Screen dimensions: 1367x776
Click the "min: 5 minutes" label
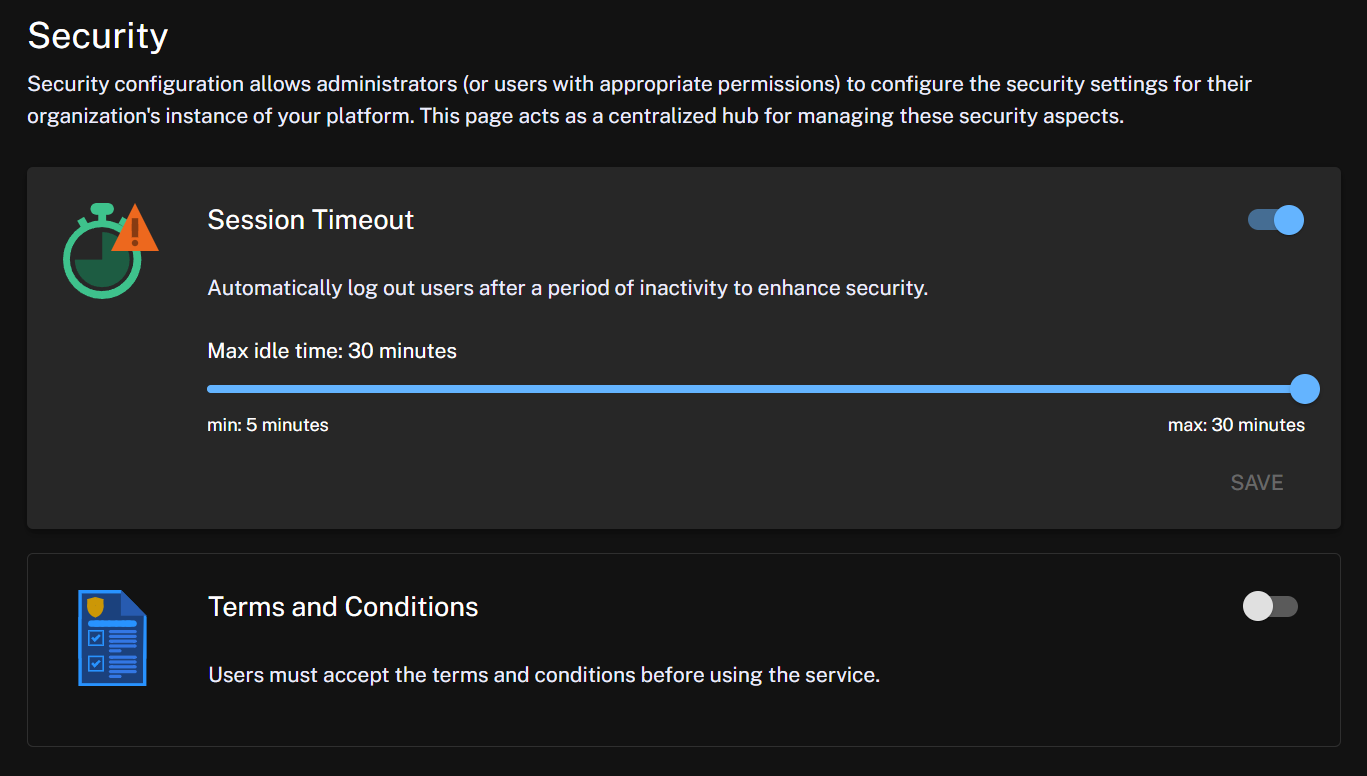point(268,425)
